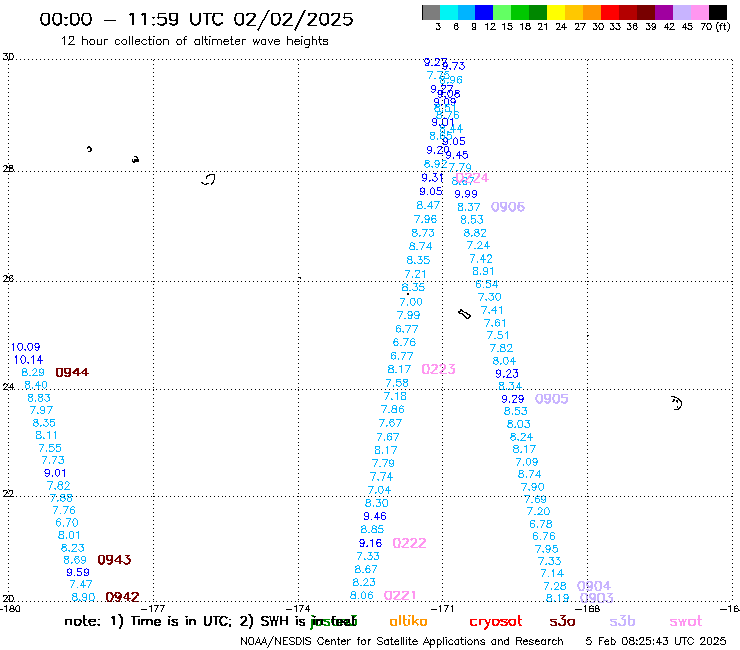Click the wave height value 8.06
The image size is (740, 650).
[362, 596]
